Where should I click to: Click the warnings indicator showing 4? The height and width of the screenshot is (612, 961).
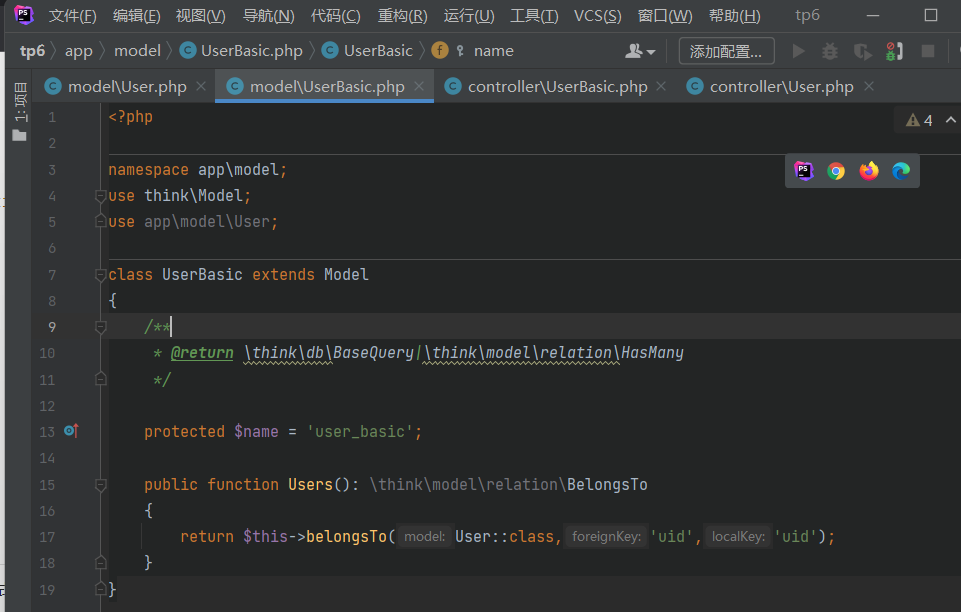tap(919, 120)
